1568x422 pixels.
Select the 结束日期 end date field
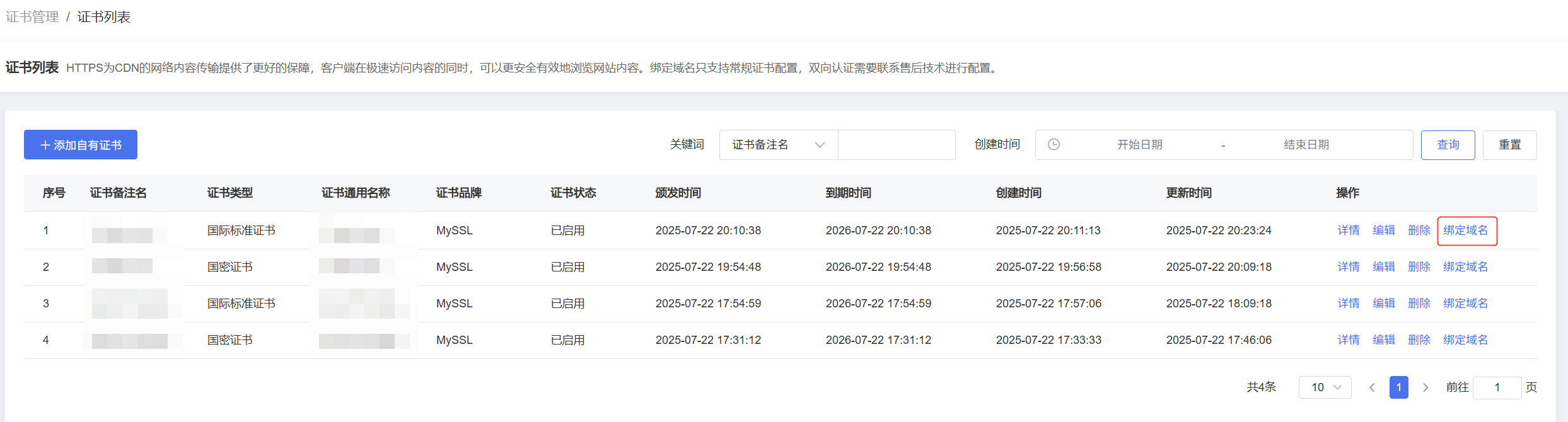tap(1306, 145)
